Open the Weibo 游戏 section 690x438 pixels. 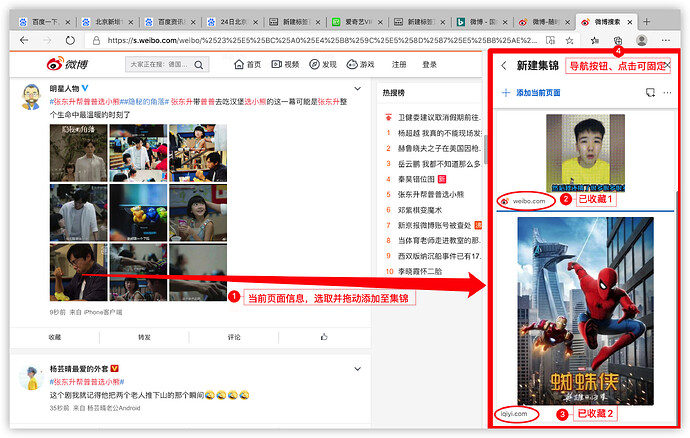(x=360, y=65)
